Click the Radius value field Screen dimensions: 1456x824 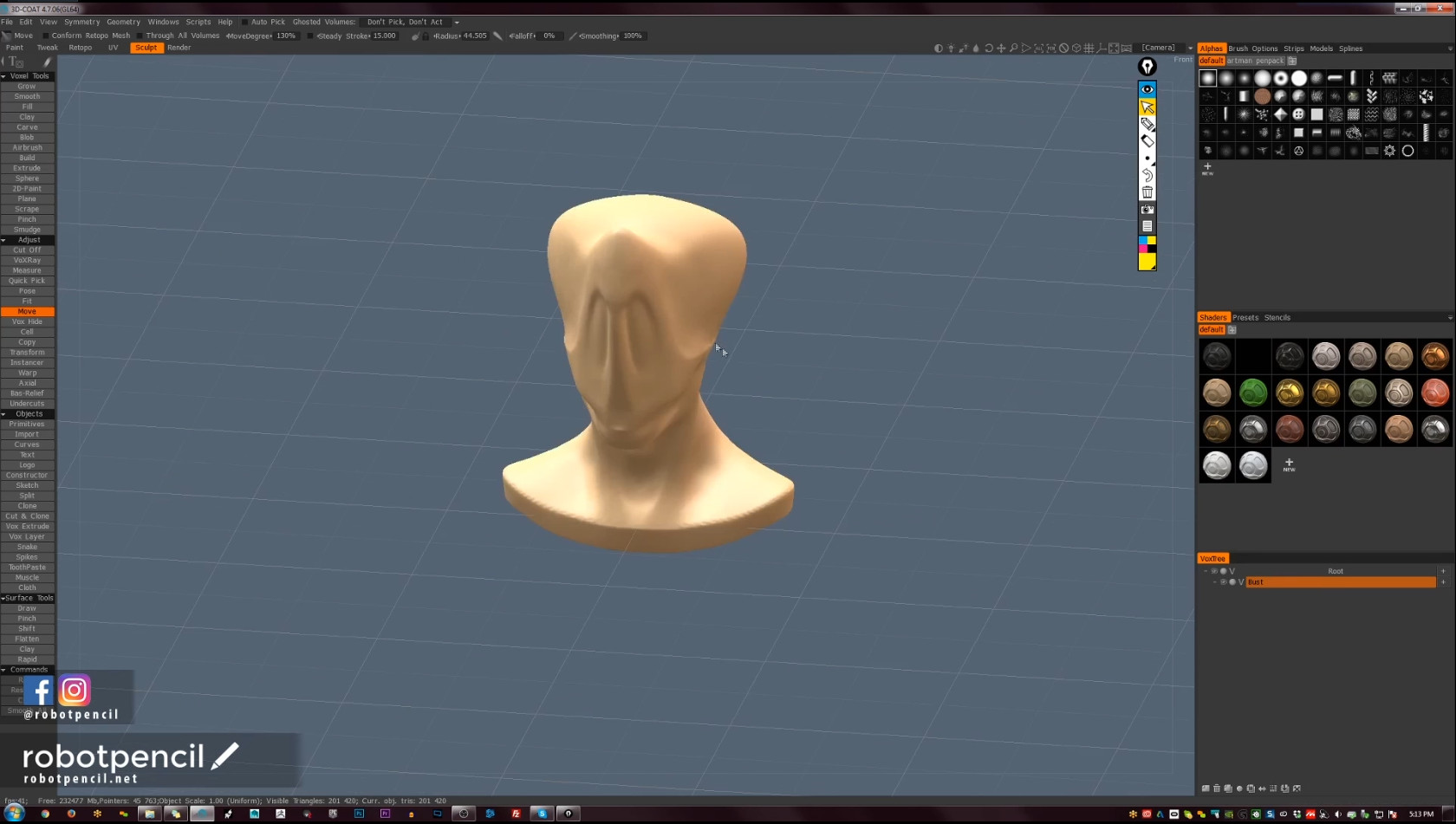pos(474,36)
